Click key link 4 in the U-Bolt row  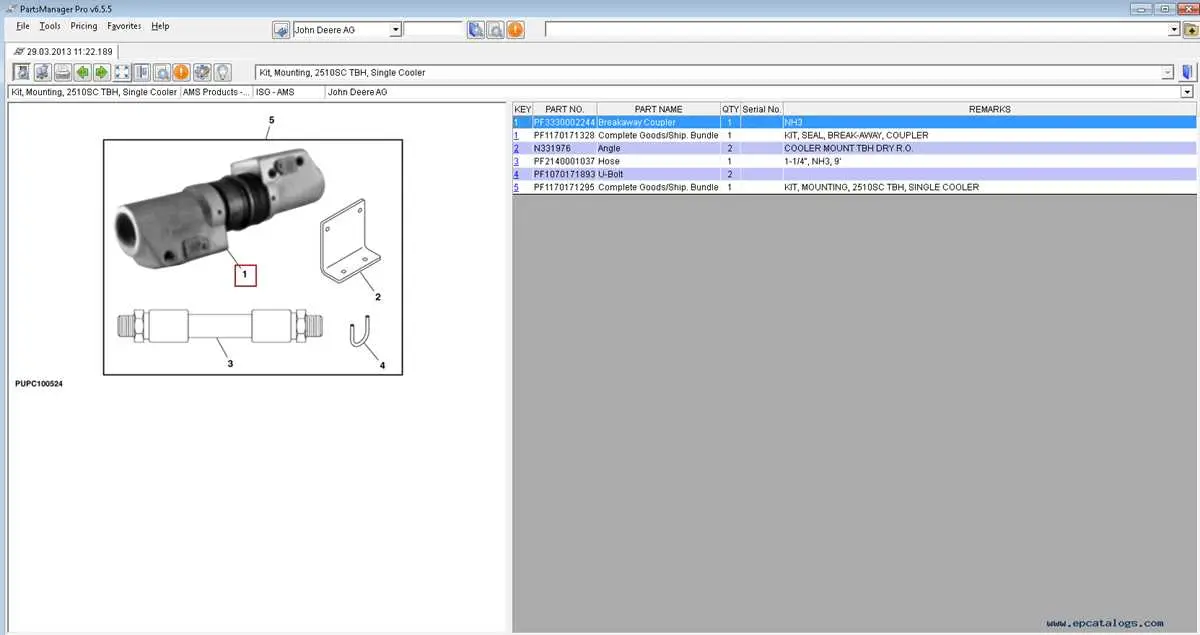(516, 174)
